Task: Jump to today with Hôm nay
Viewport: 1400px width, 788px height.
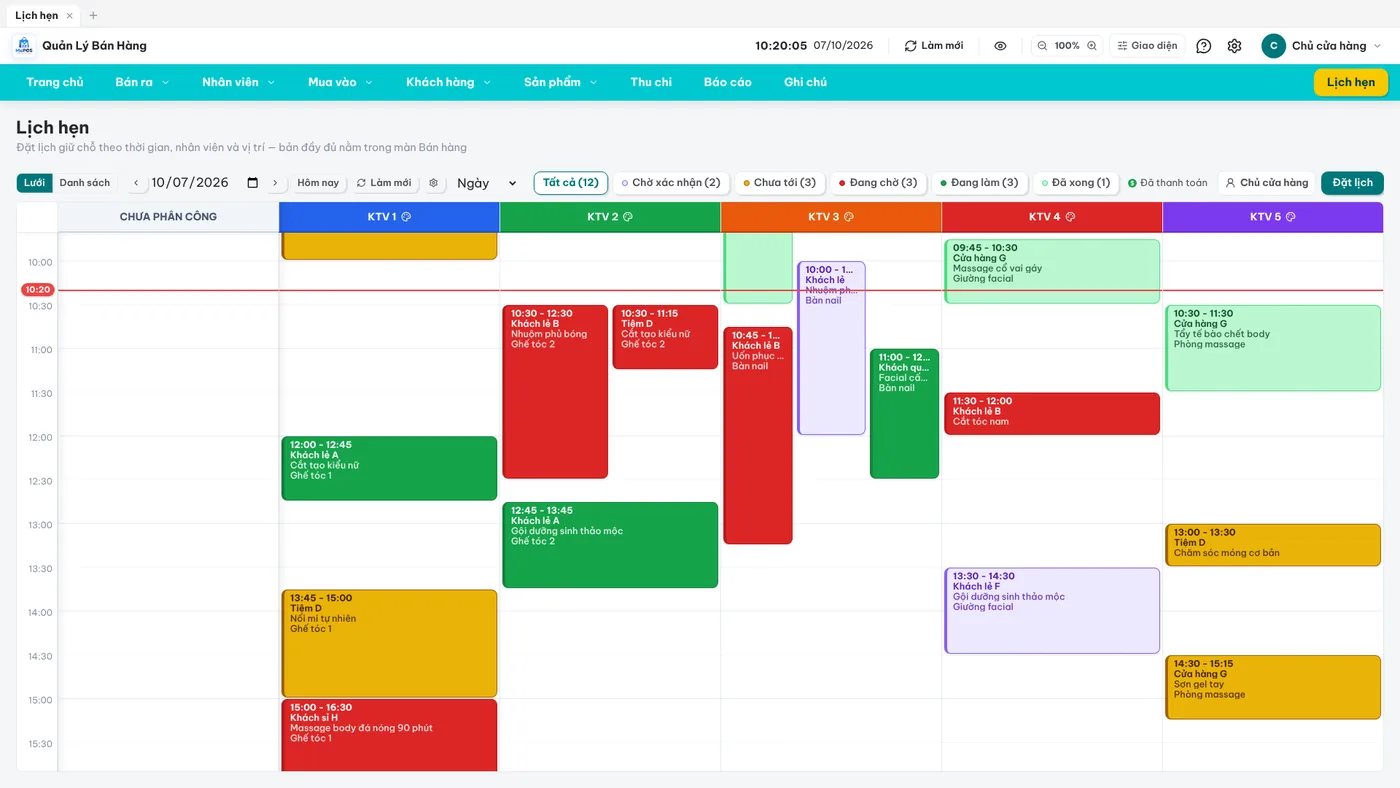Action: 318,183
